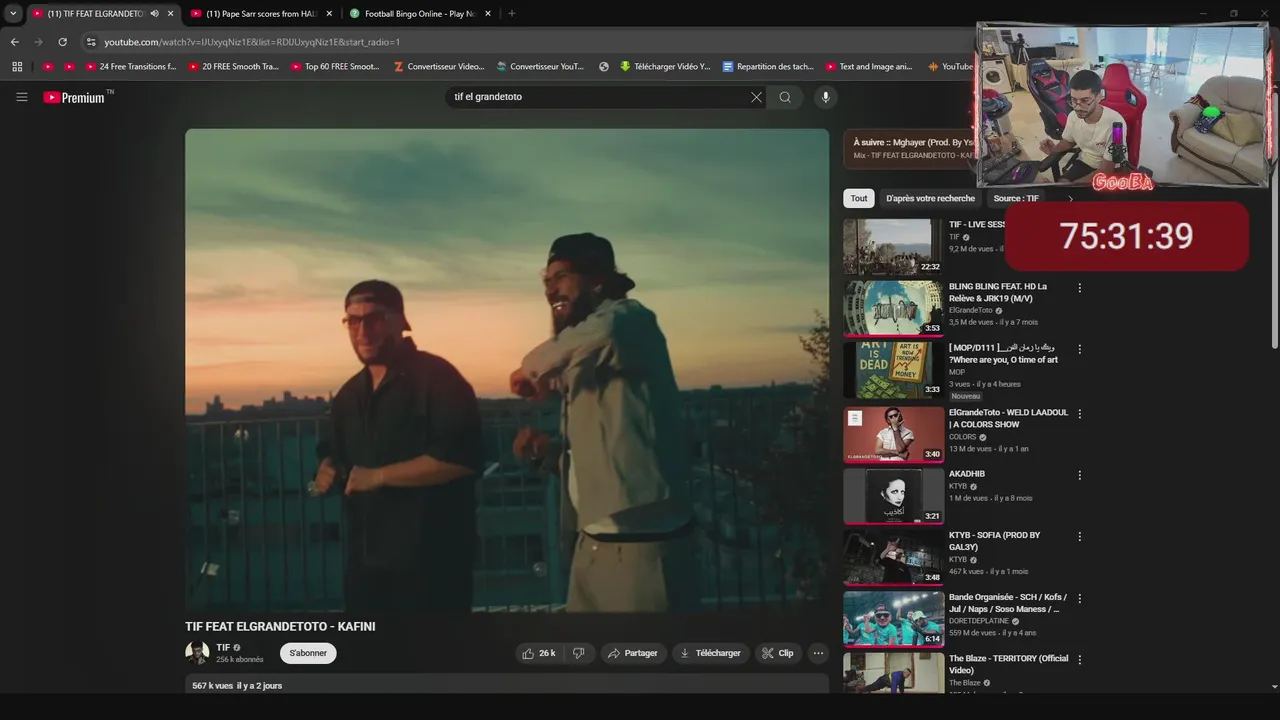
Task: Like the KAFINI video
Action: pos(537,653)
